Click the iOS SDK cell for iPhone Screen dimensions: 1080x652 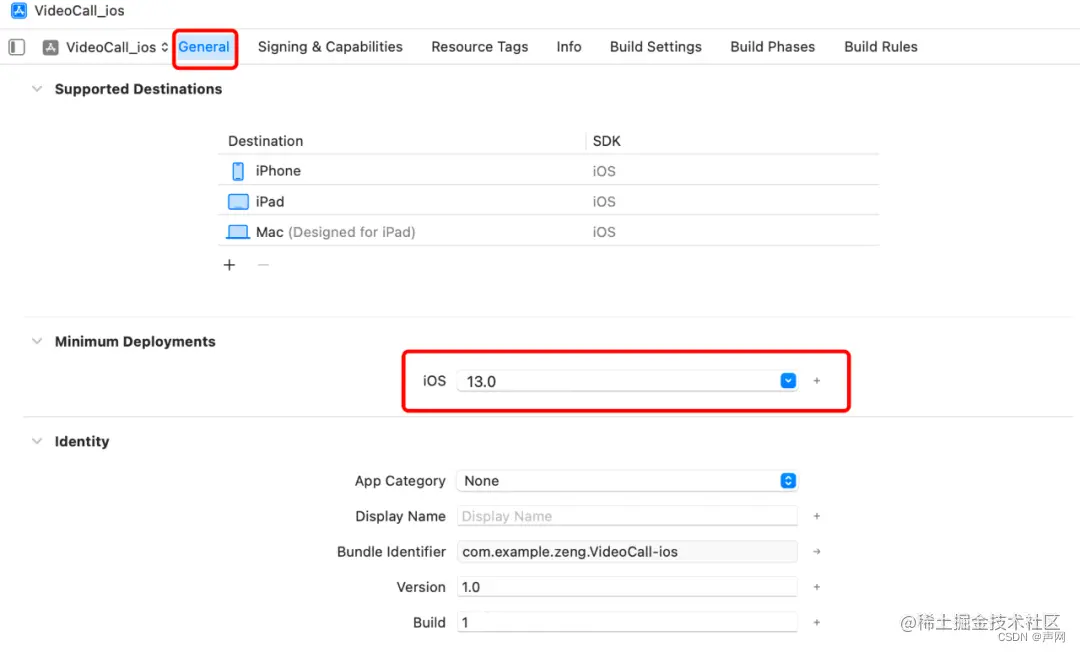[604, 171]
